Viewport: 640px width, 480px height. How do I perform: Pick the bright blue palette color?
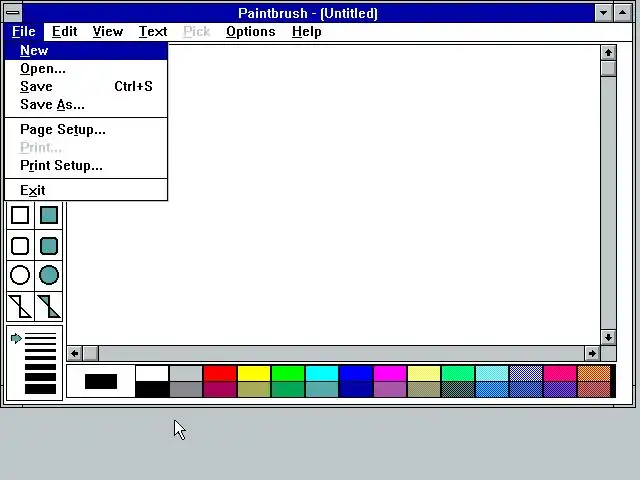pos(356,373)
